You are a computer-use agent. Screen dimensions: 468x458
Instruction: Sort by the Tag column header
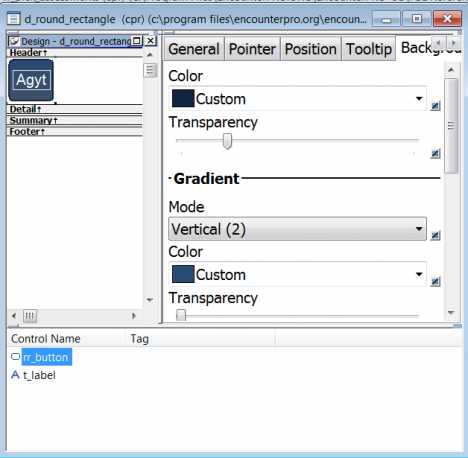[x=200, y=339]
